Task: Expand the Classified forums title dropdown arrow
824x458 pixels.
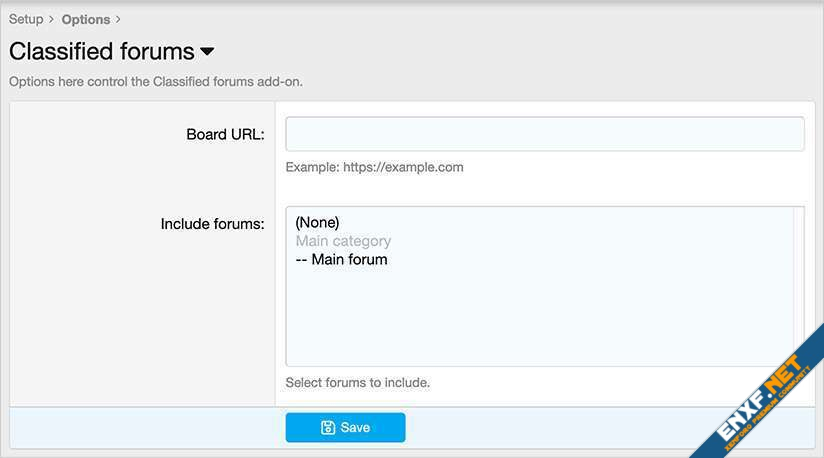Action: click(207, 51)
